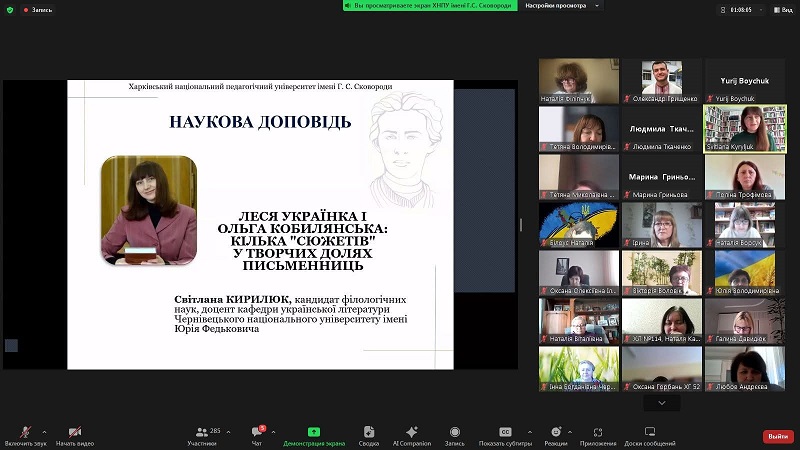Select the highlighted Svitlana Kyryljuk tile
This screenshot has height=450, width=800.
click(x=745, y=129)
